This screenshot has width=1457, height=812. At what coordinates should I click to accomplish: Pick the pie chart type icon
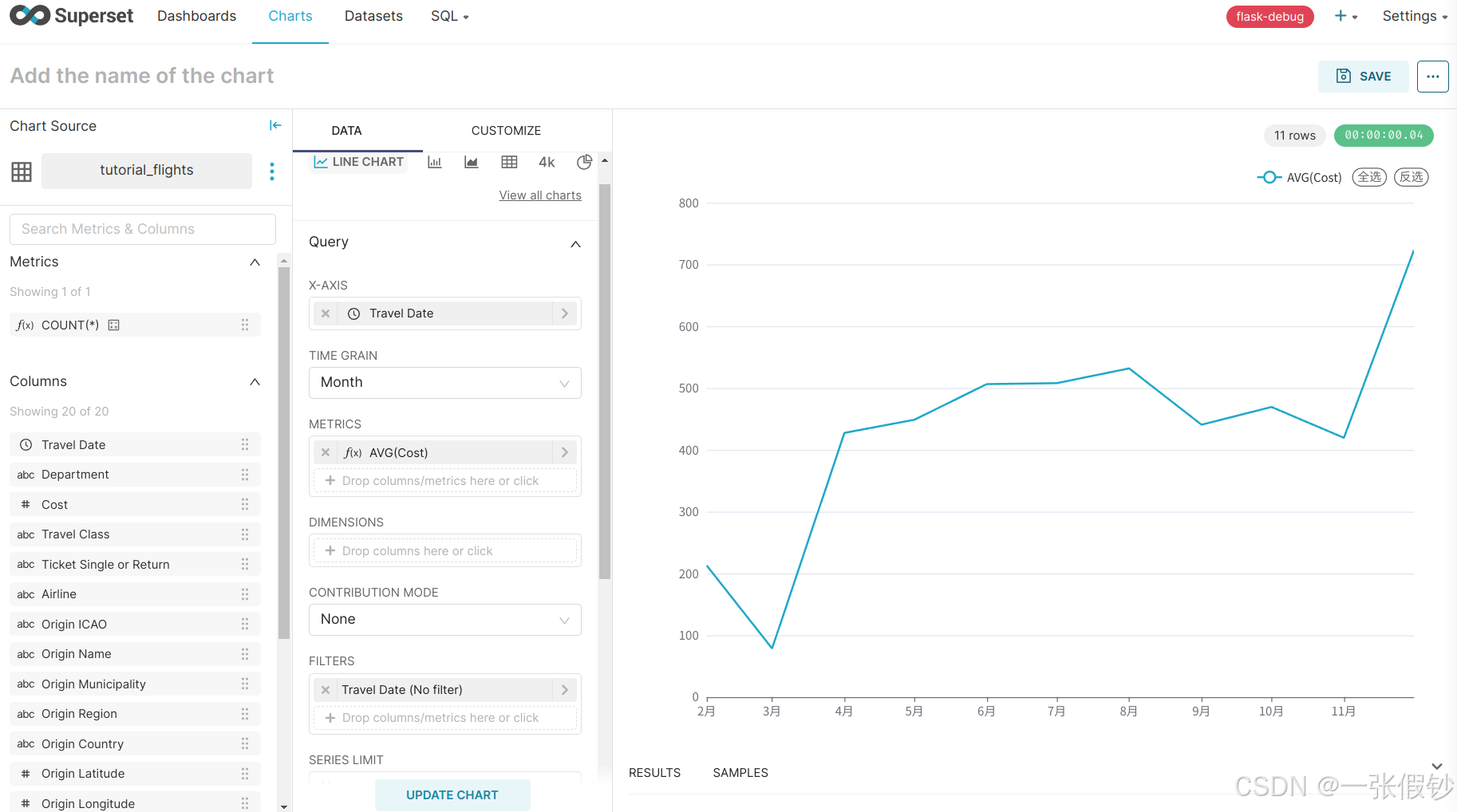pyautogui.click(x=584, y=162)
